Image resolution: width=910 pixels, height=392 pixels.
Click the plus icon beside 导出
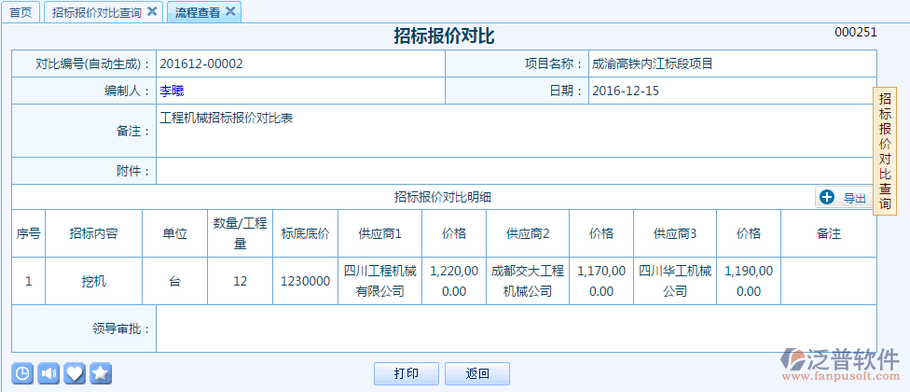coord(826,198)
